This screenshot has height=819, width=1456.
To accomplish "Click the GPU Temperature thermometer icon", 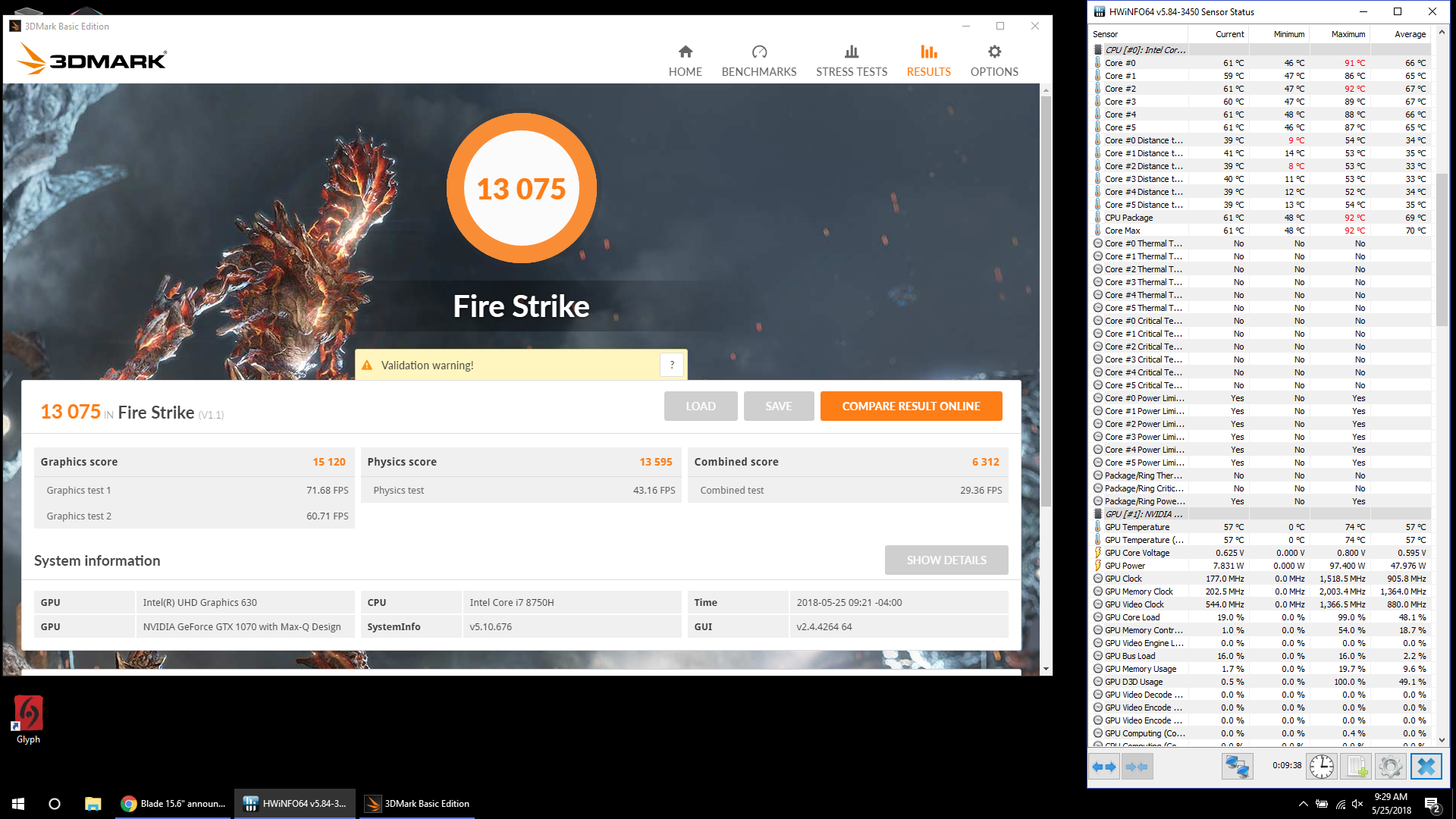I will pyautogui.click(x=1097, y=527).
